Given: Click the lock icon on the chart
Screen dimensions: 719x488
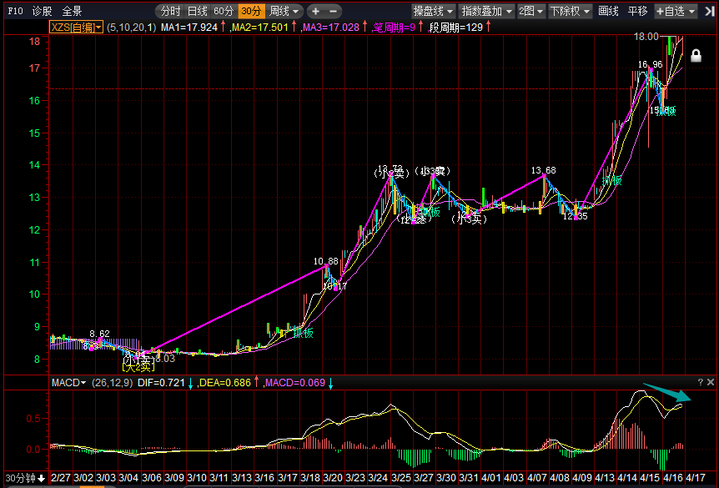Looking at the screenshot, I should click(696, 55).
